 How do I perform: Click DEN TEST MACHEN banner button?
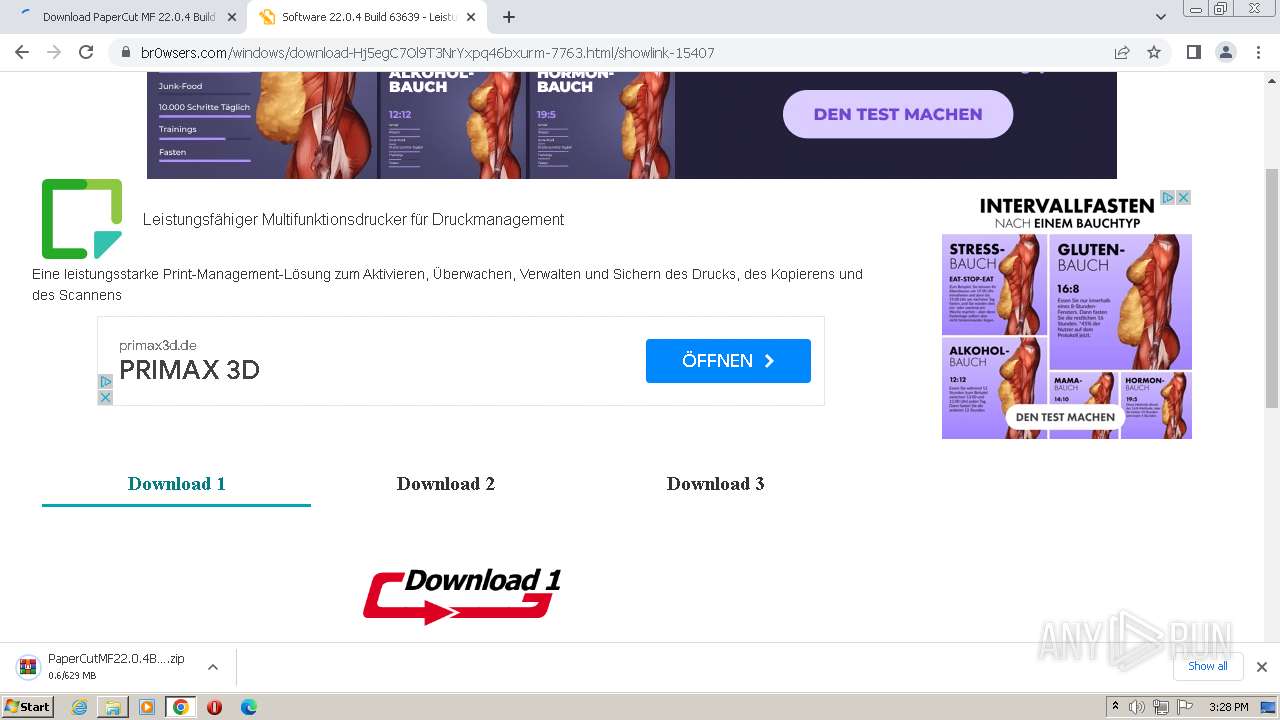pyautogui.click(x=898, y=114)
